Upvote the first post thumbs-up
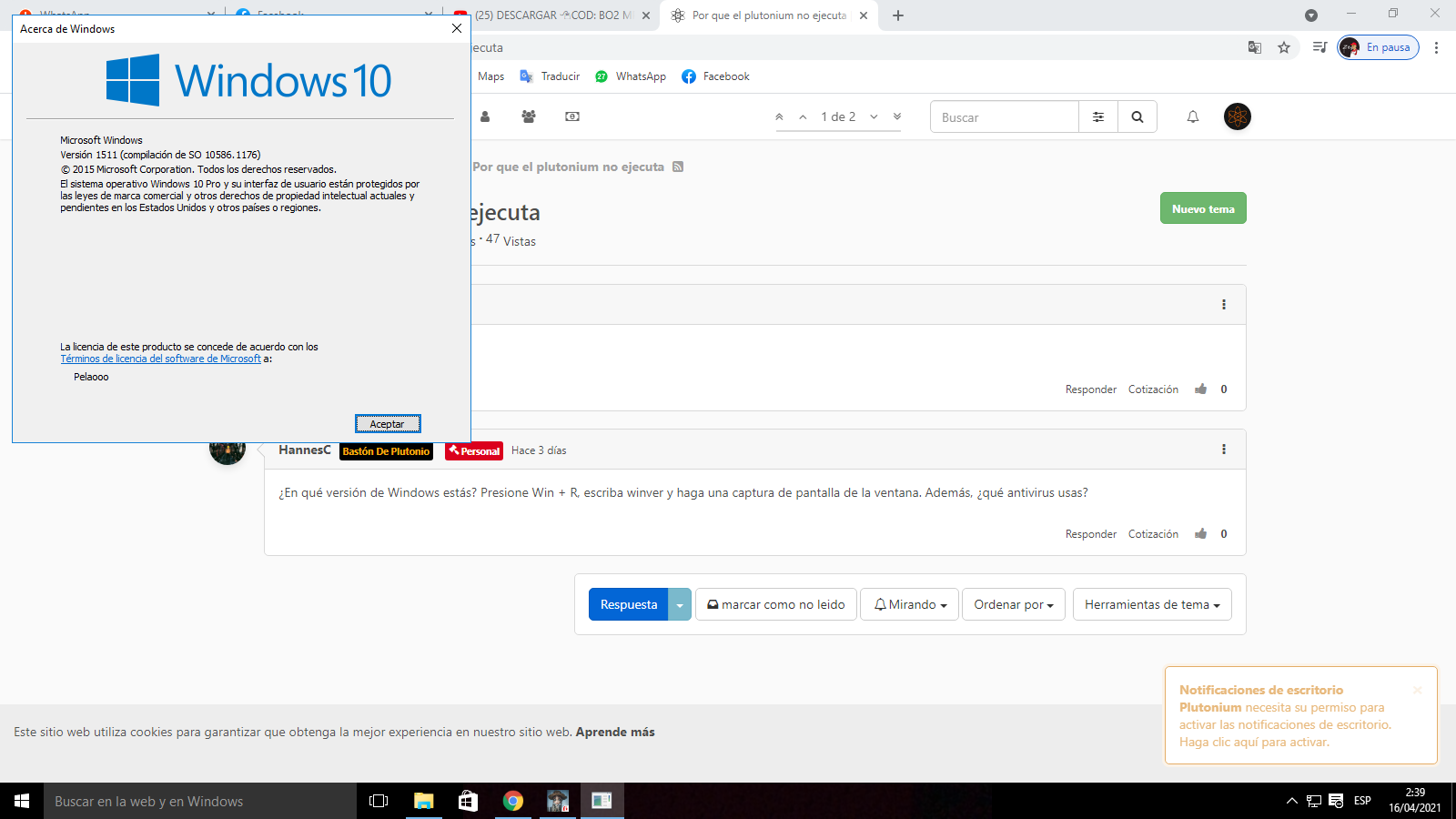 [x=1201, y=389]
